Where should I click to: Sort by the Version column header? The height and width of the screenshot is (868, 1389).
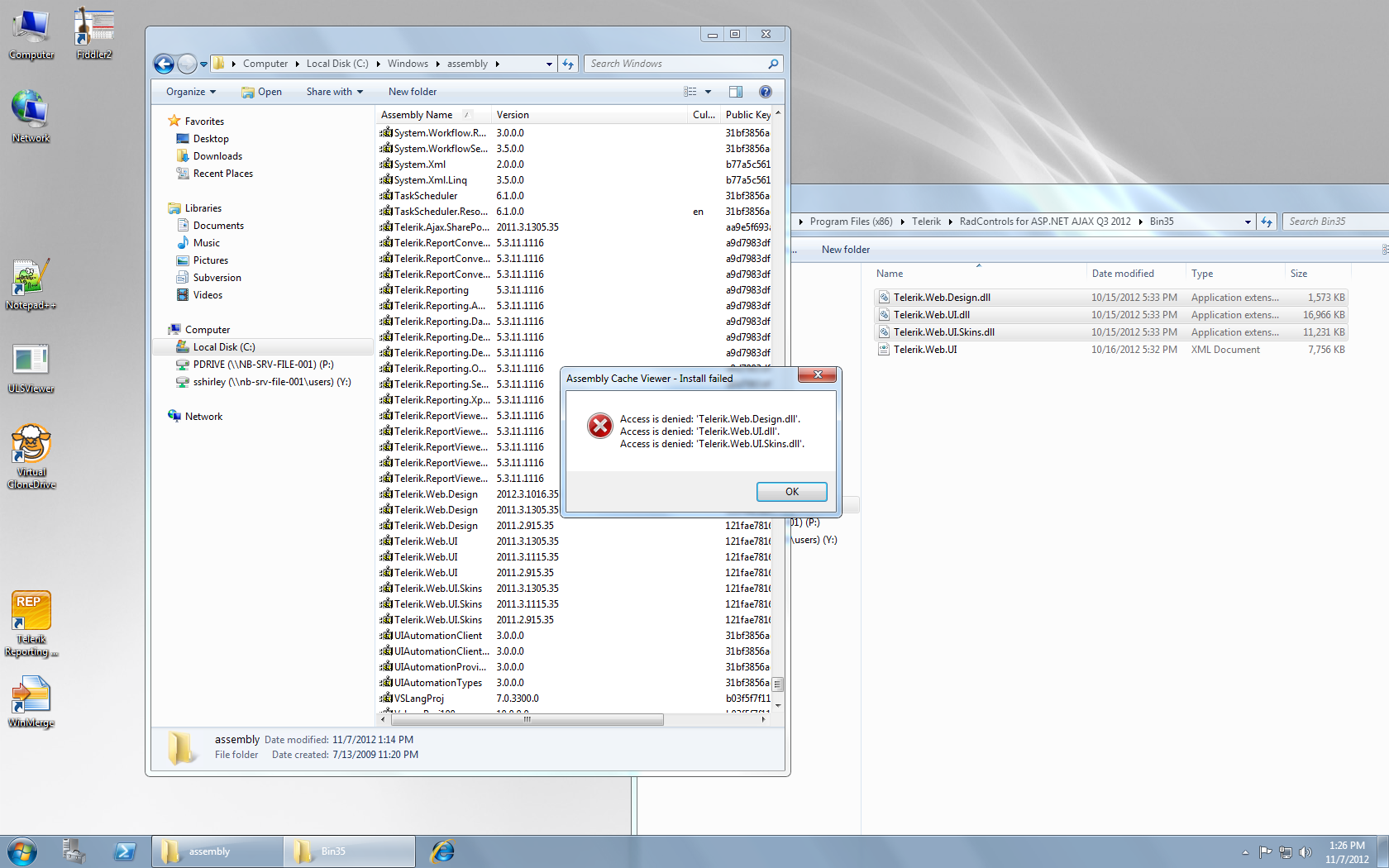[x=589, y=115]
